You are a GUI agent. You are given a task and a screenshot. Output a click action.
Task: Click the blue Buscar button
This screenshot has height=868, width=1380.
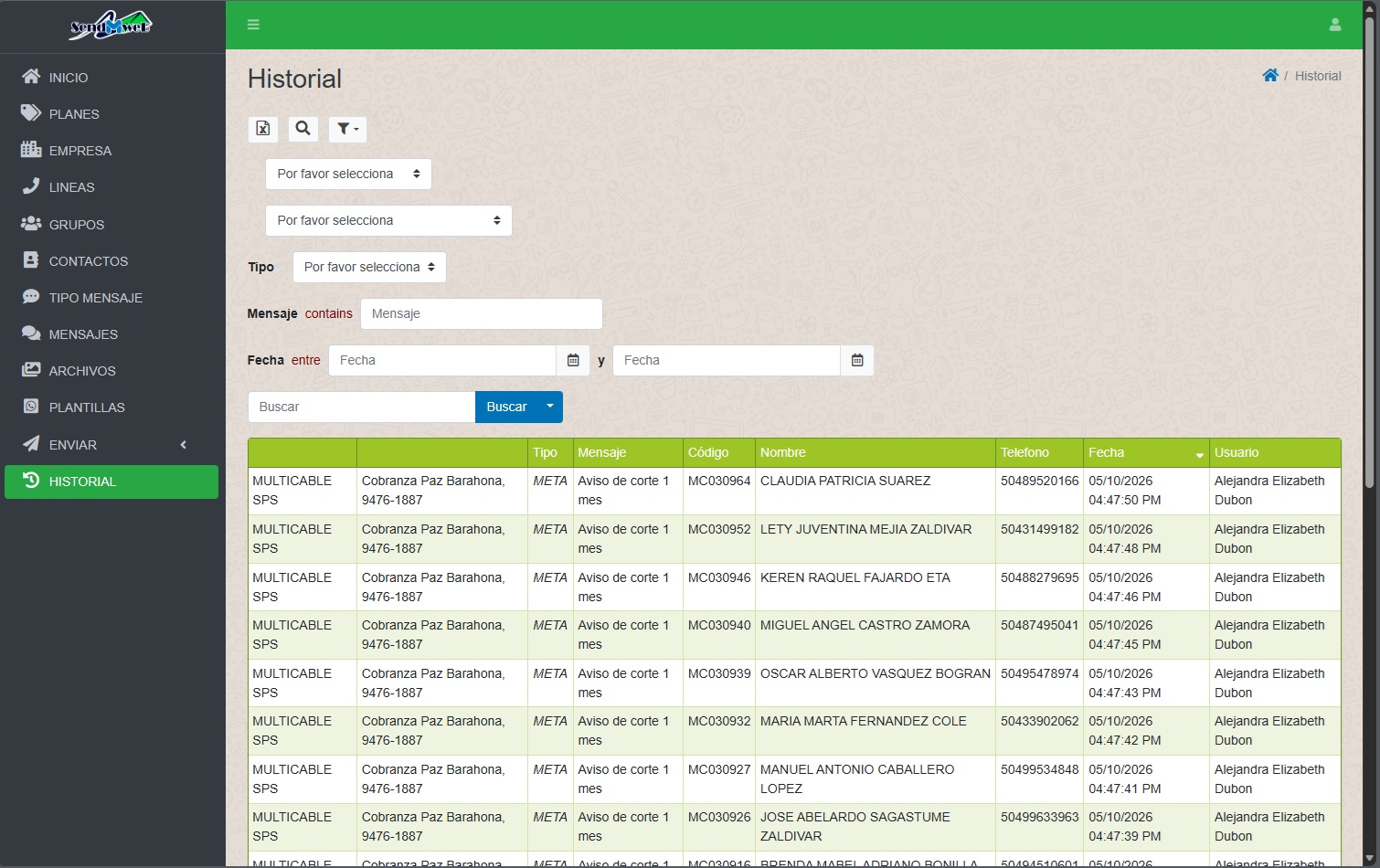506,407
